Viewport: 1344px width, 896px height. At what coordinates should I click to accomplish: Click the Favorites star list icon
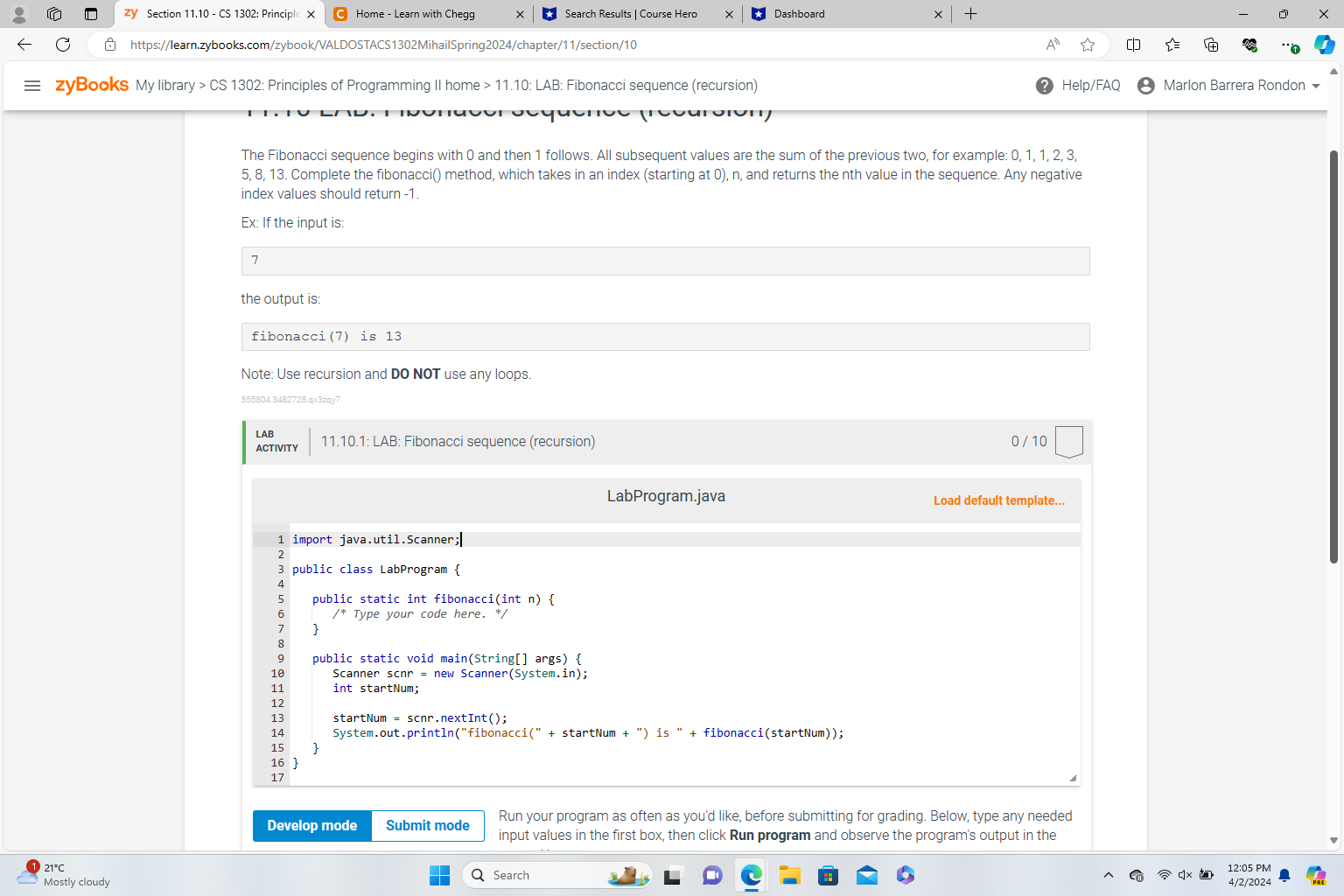[1172, 45]
